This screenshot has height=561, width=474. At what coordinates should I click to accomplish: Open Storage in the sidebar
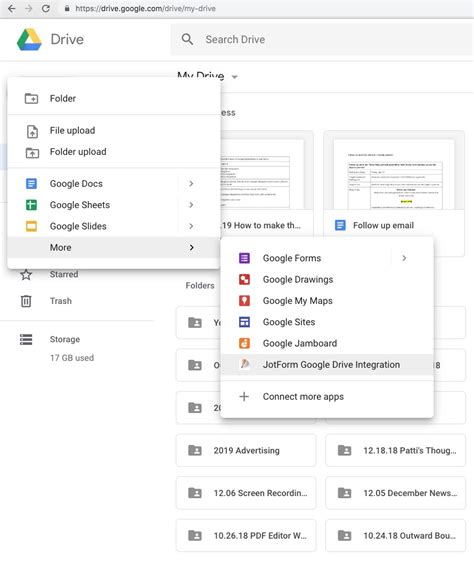tap(65, 339)
